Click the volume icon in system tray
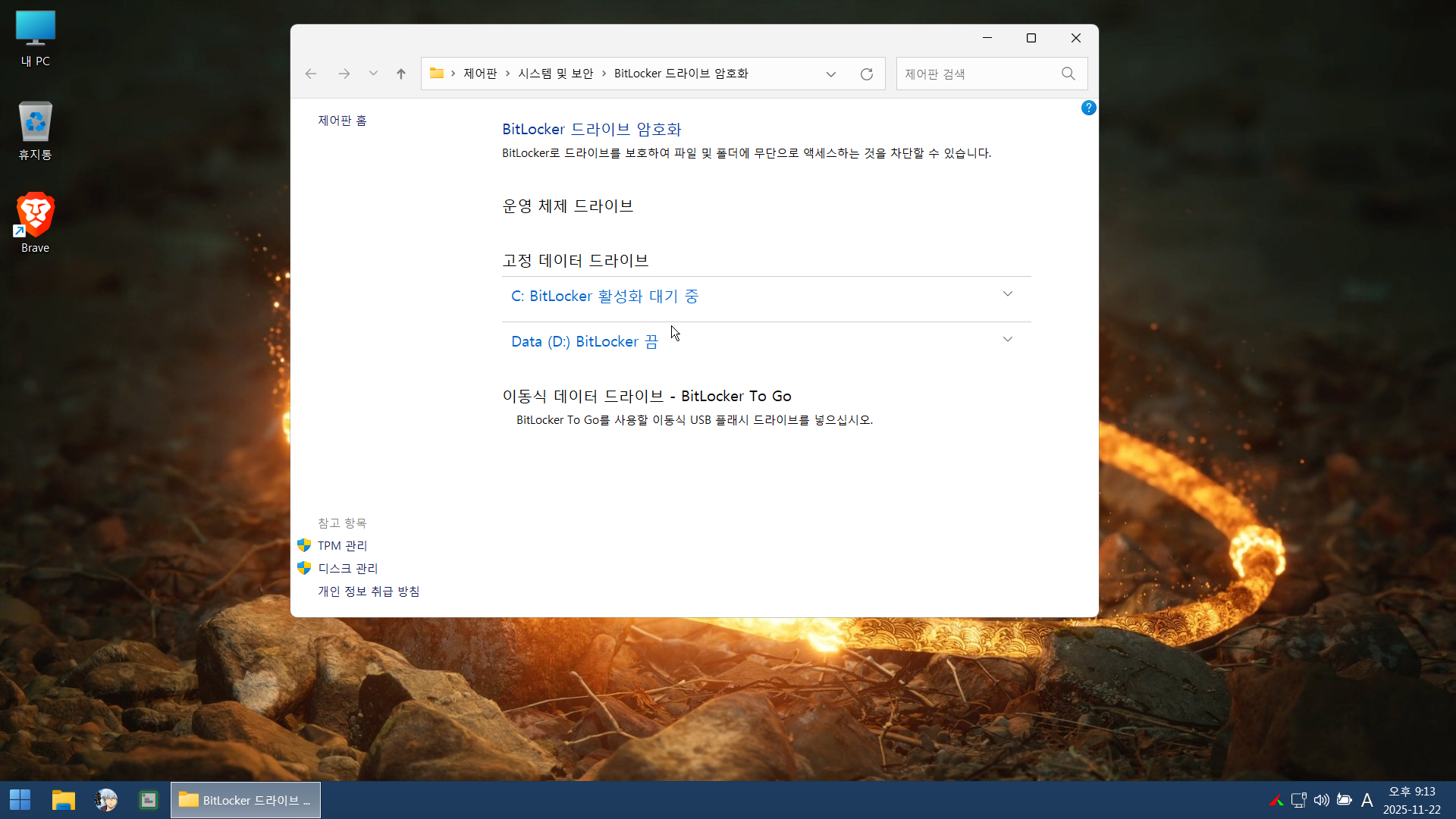 pos(1321,800)
